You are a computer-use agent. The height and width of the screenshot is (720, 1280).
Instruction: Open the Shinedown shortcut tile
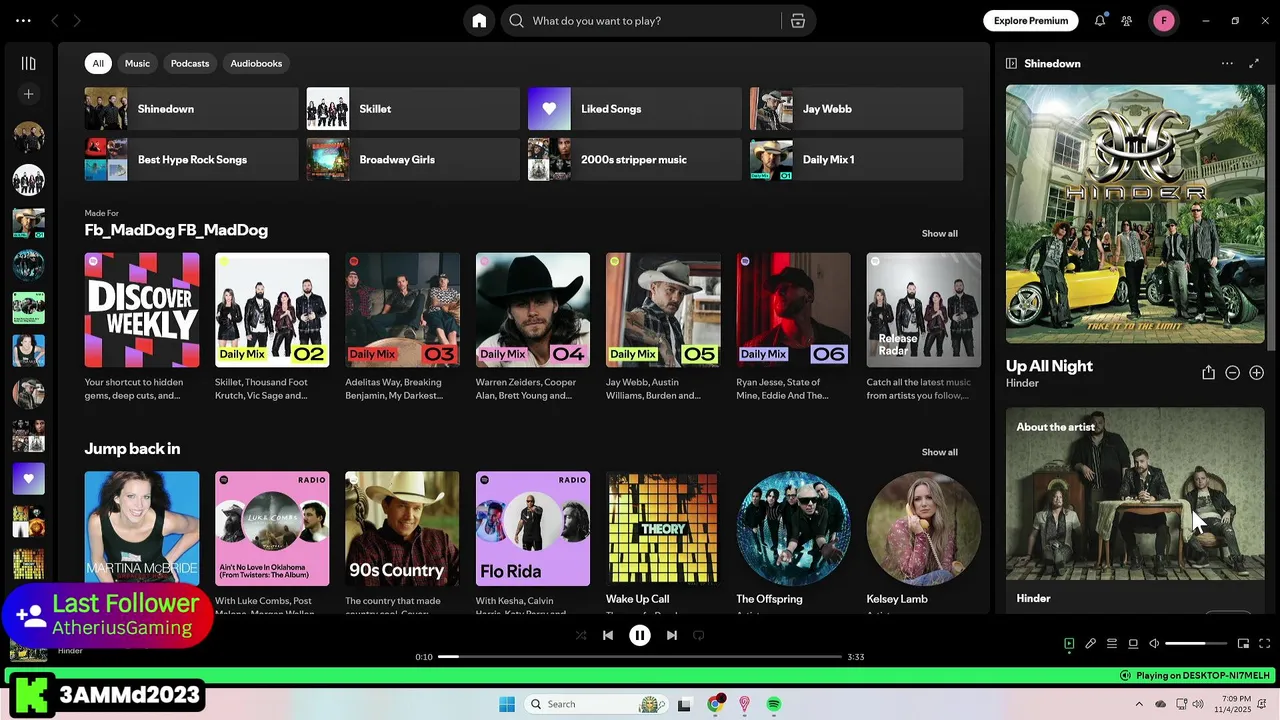[192, 109]
